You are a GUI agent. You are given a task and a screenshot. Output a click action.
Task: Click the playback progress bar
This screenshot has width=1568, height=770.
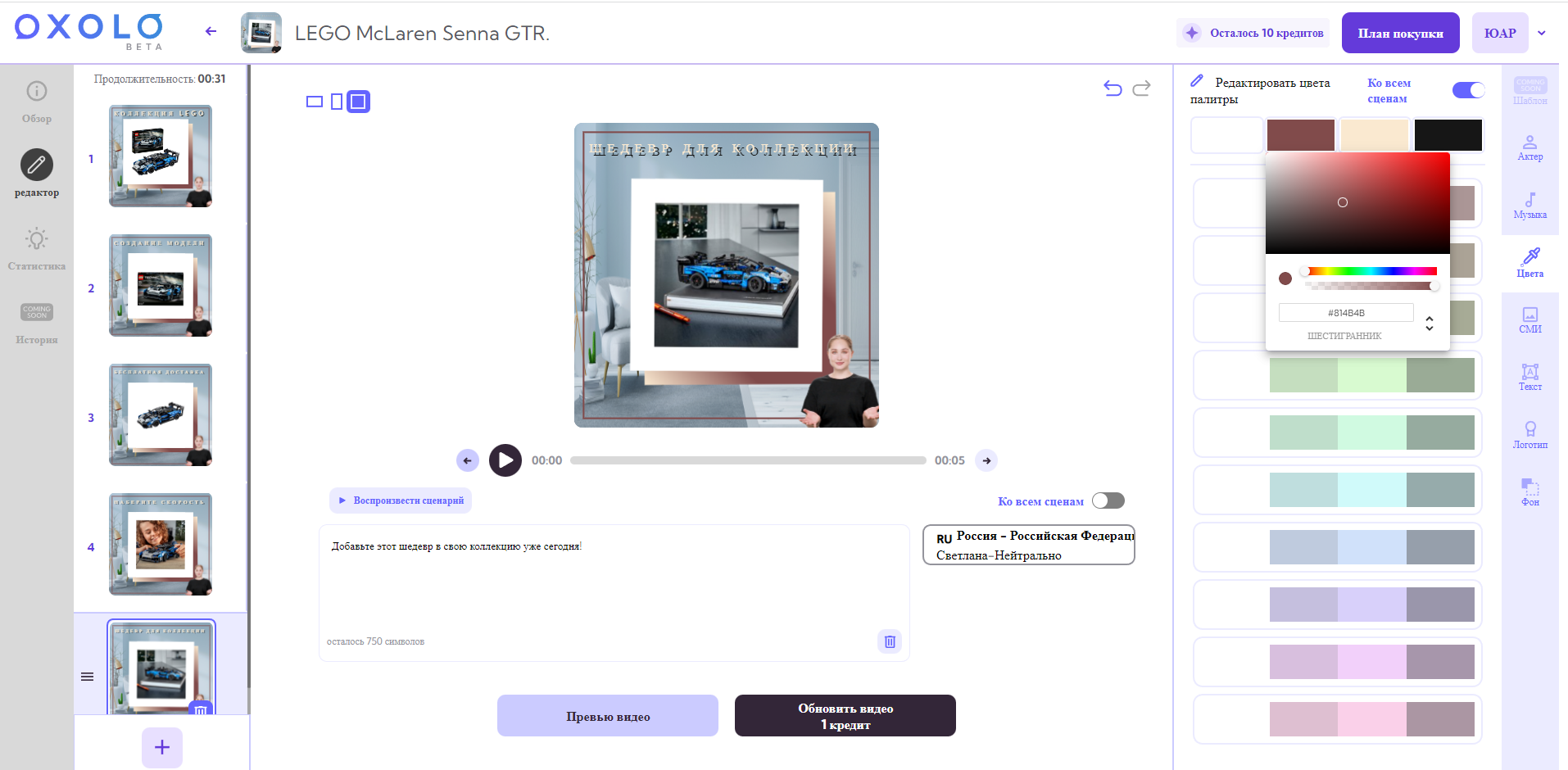tap(748, 460)
